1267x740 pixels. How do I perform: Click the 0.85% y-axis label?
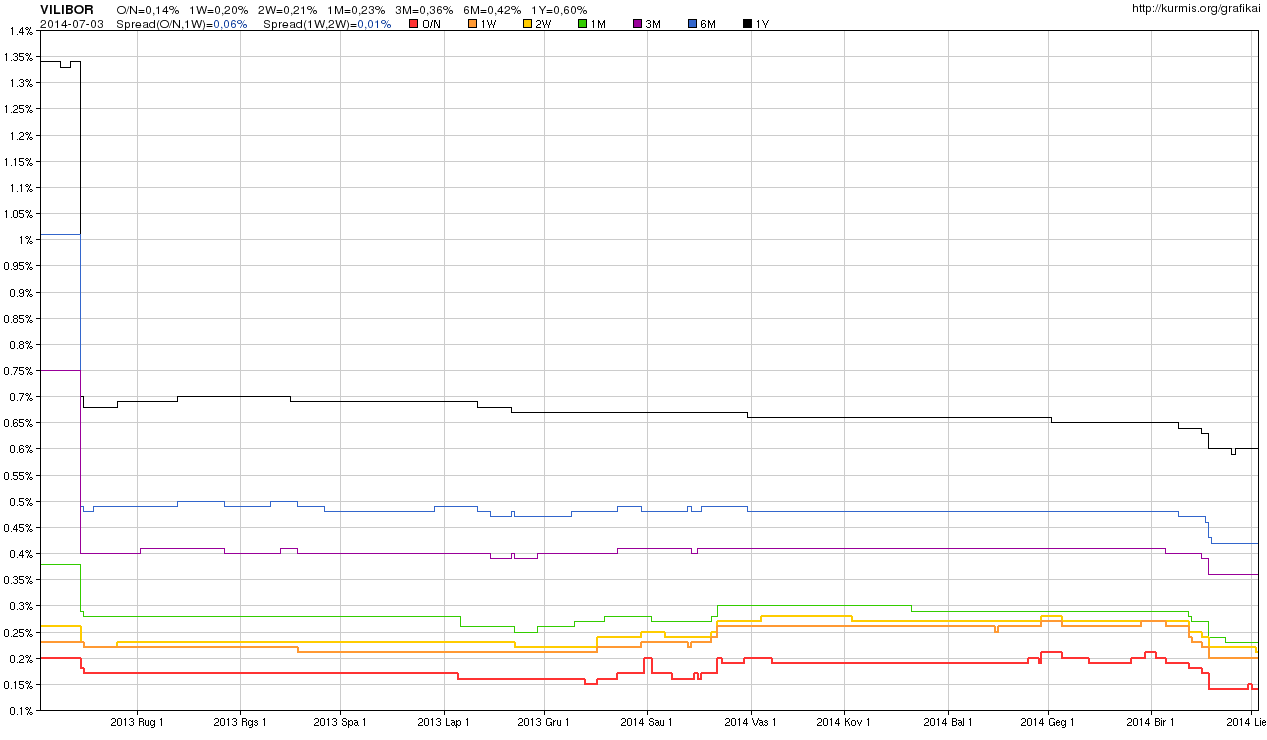point(18,318)
